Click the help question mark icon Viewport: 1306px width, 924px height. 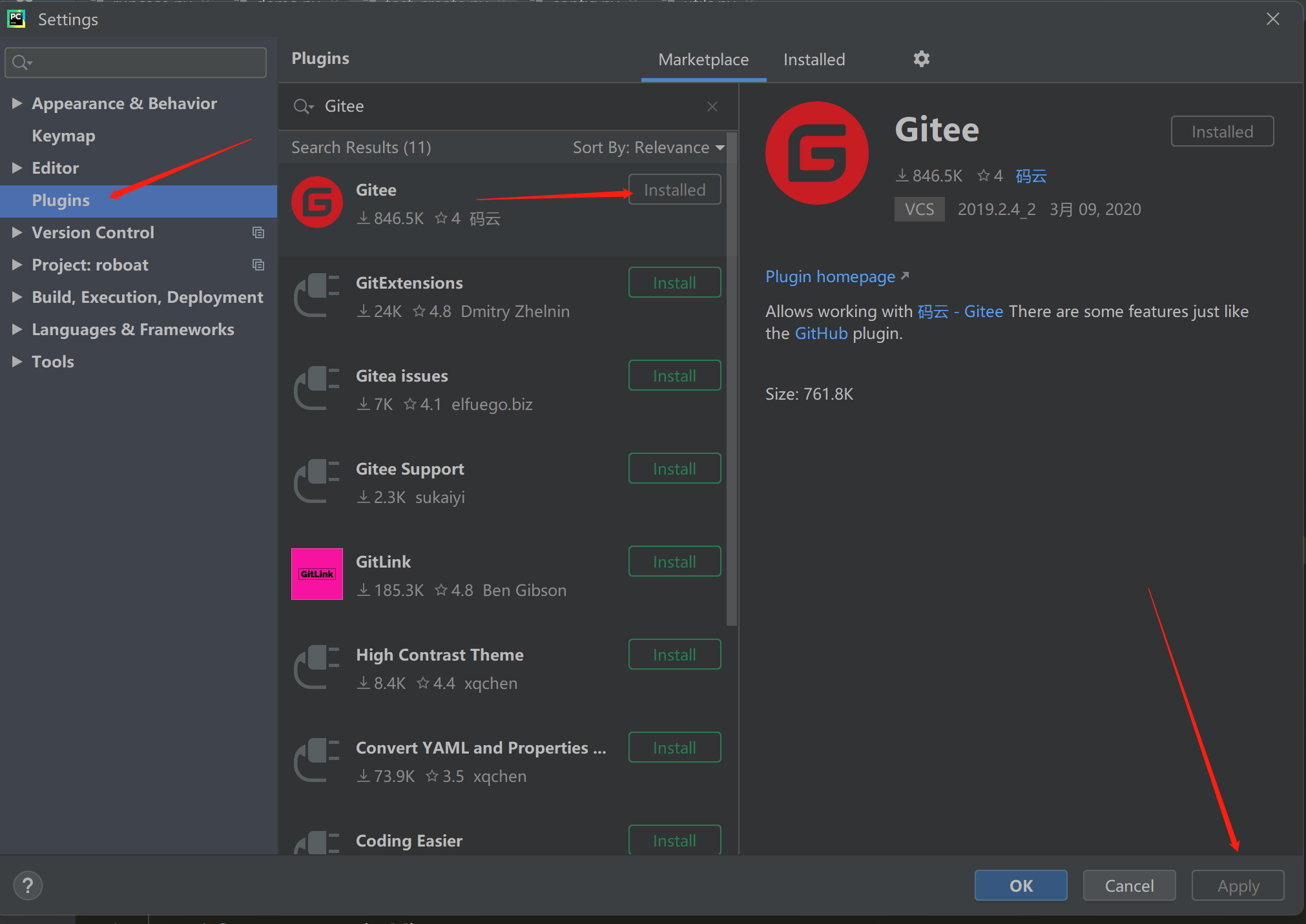pyautogui.click(x=28, y=885)
